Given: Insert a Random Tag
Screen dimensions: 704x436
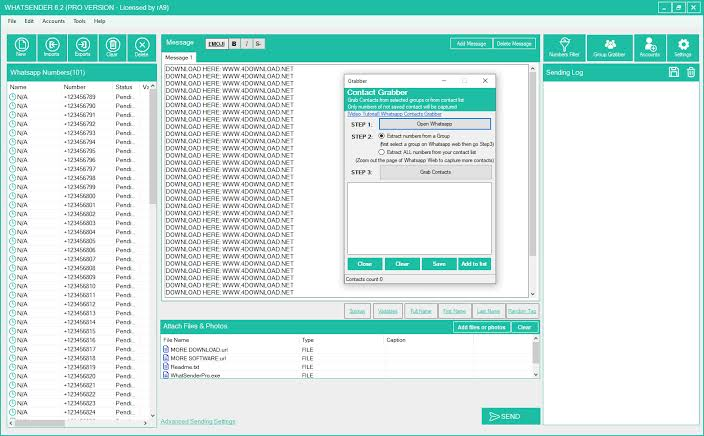Looking at the screenshot, I should click(522, 311).
